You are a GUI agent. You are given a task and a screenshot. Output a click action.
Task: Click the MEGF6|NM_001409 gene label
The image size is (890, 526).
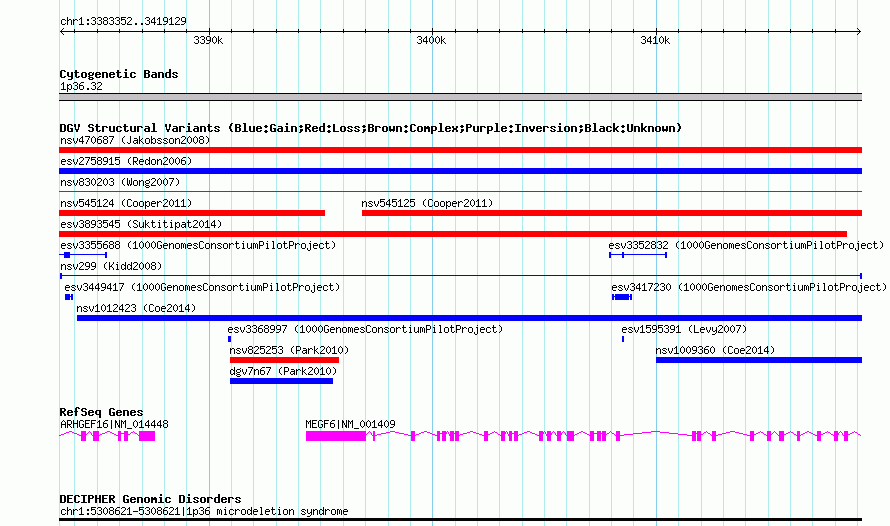[x=350, y=424]
